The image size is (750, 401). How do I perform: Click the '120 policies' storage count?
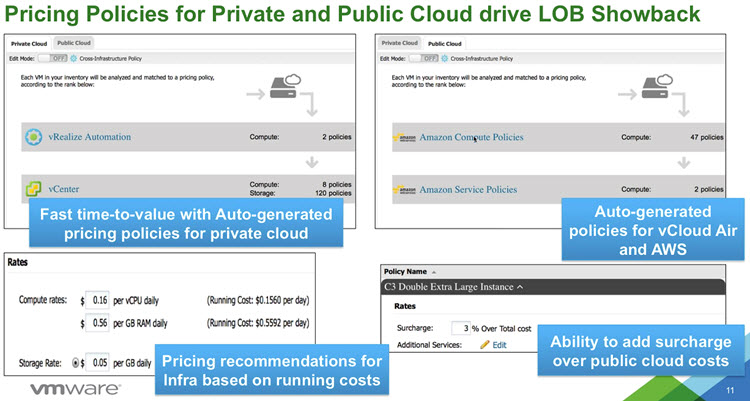click(333, 193)
